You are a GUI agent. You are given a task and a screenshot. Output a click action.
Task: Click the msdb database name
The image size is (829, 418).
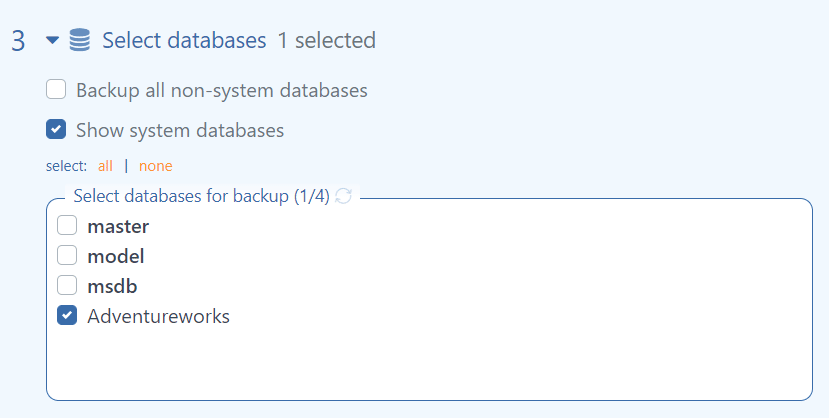click(112, 286)
